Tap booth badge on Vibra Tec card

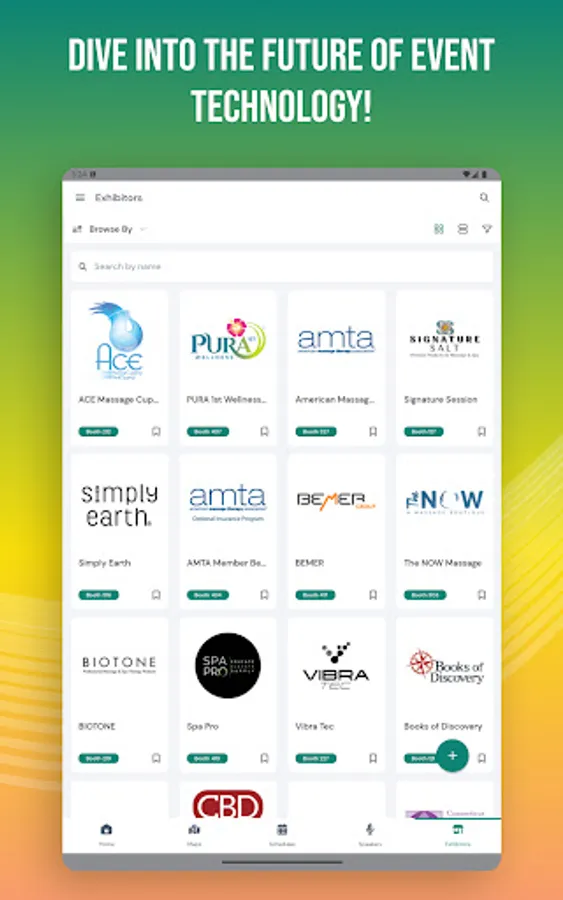pos(316,758)
